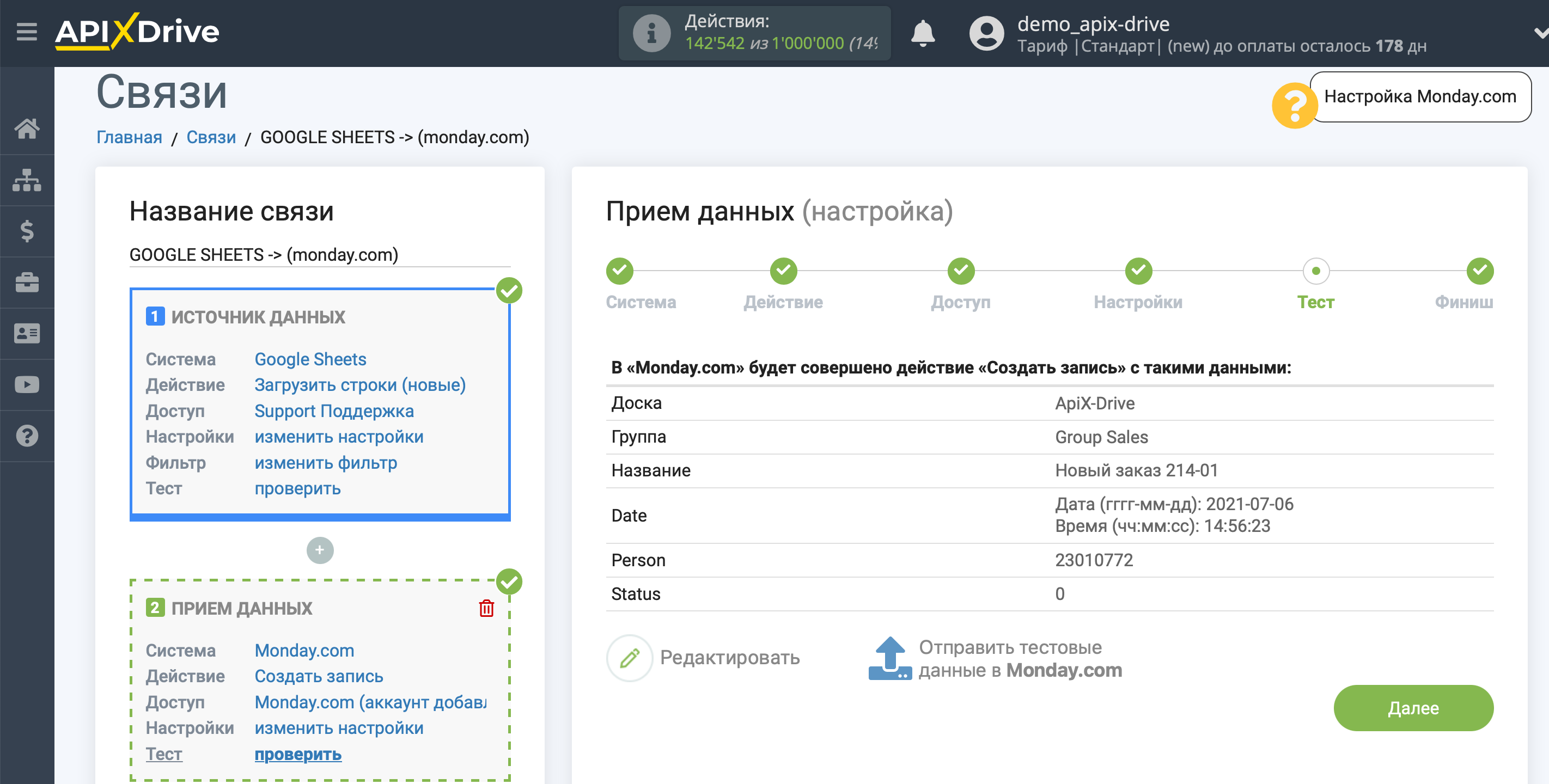Click the green check on receiver block

coord(509,581)
